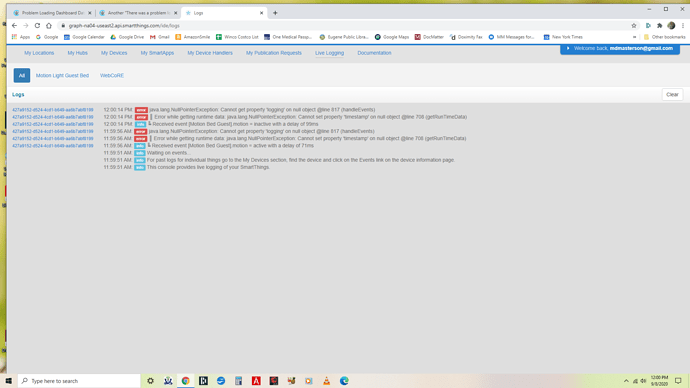
Task: Open My SmartApps page
Action: coord(157,53)
